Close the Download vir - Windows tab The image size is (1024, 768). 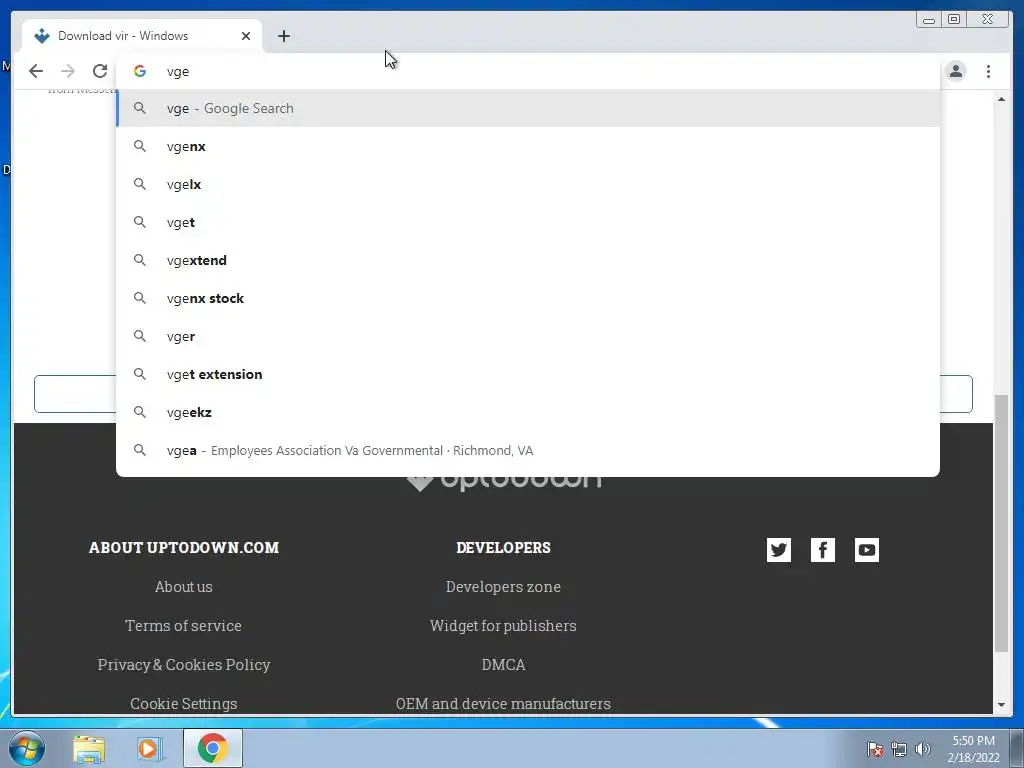246,36
